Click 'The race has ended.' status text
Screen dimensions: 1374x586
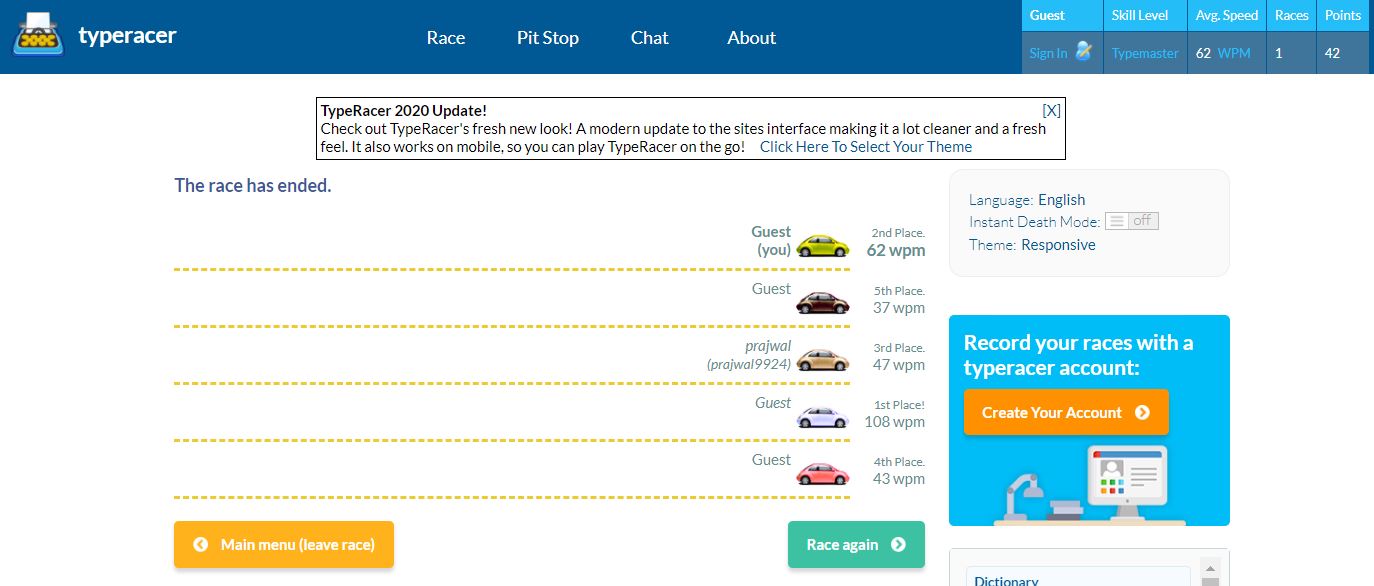coord(253,185)
